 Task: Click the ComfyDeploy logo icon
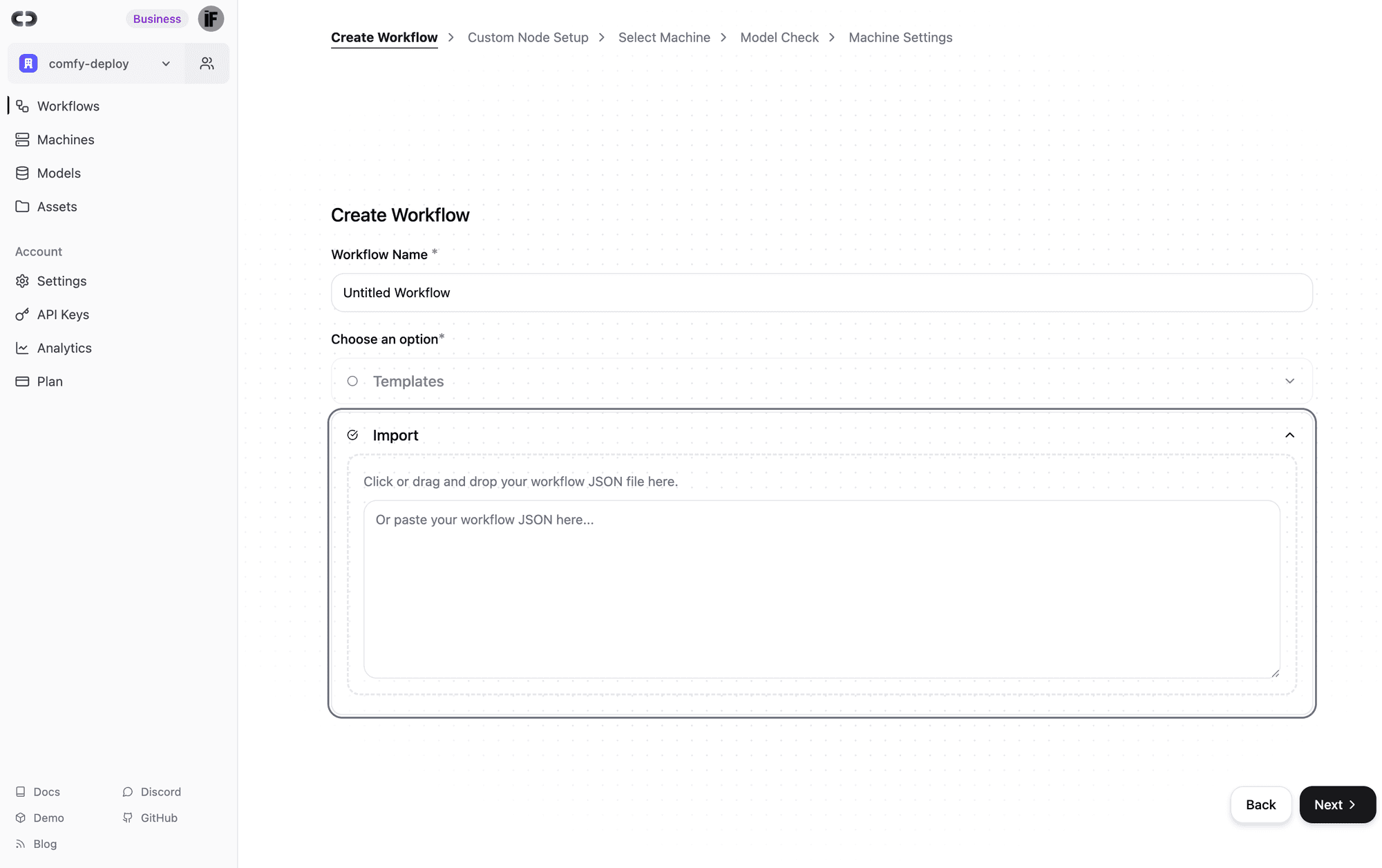click(x=24, y=19)
